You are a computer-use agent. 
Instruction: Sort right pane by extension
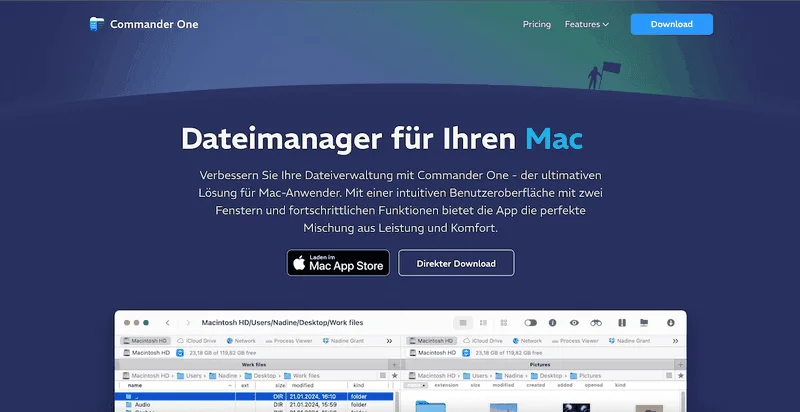coord(446,385)
